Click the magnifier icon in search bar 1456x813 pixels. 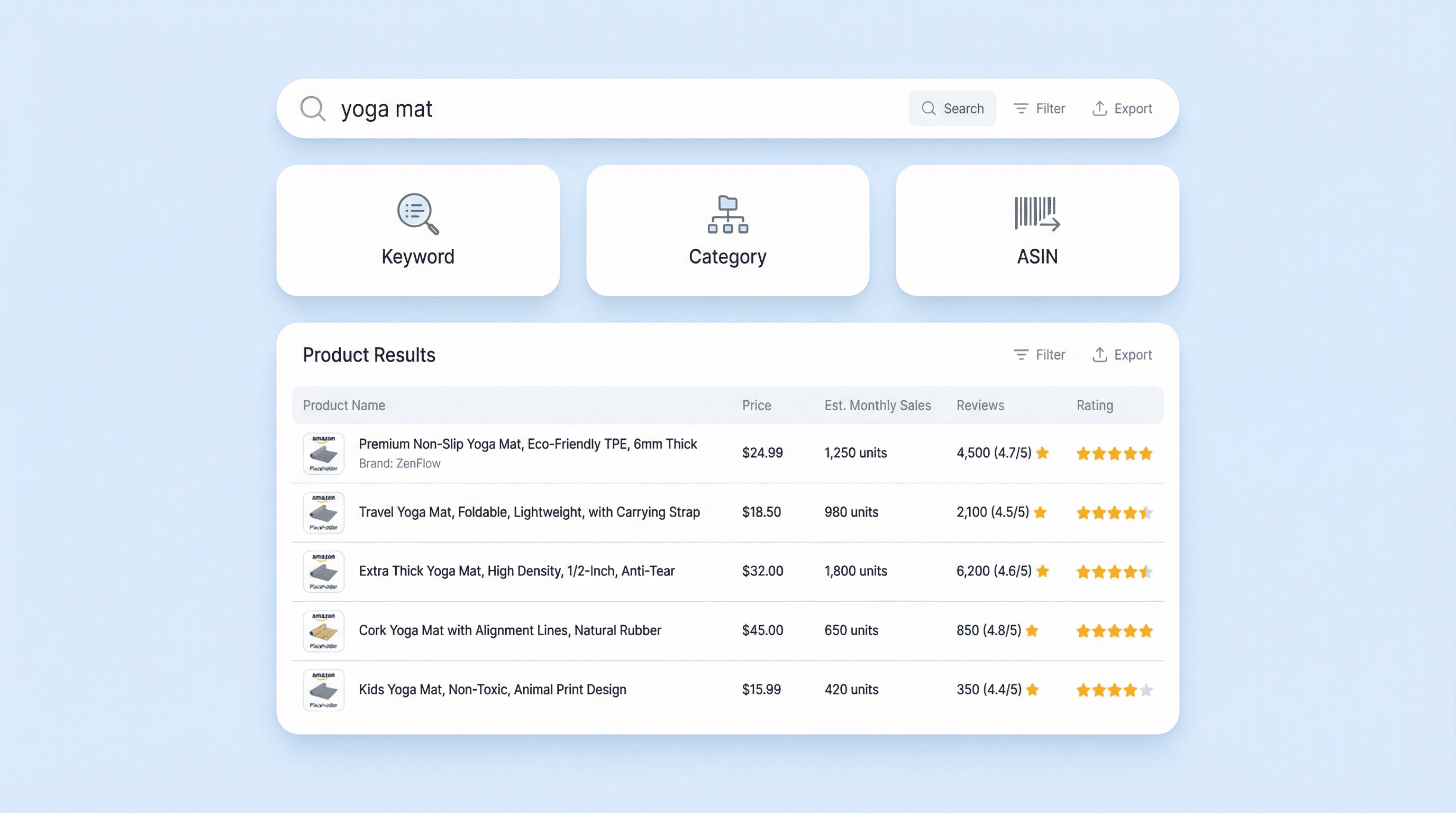[313, 109]
